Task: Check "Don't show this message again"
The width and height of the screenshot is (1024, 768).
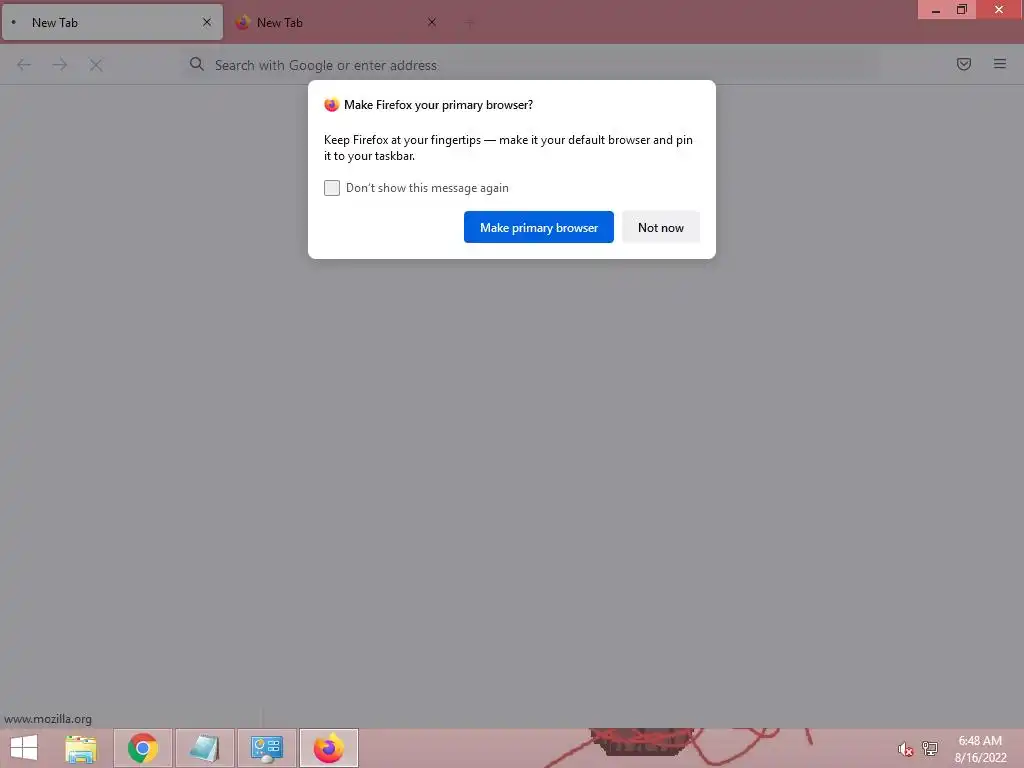Action: click(332, 188)
